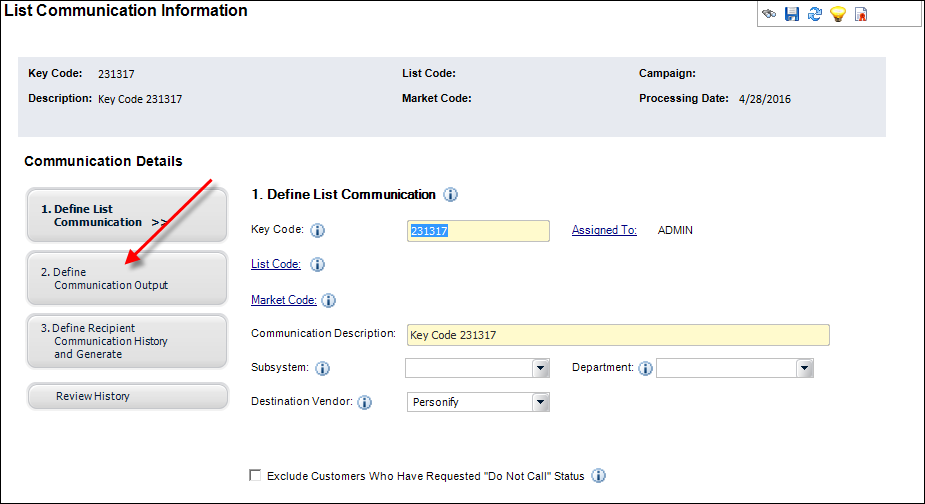Click the blue refresh arrows icon
Viewport: 925px width, 504px height.
pos(815,14)
